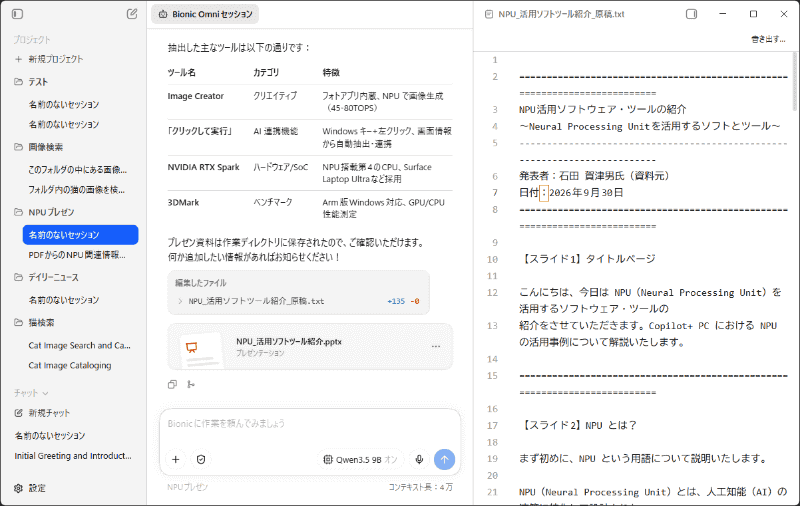Screen dimensions: 800x506
Task: Start a 新規チャット
Action: (x=49, y=413)
